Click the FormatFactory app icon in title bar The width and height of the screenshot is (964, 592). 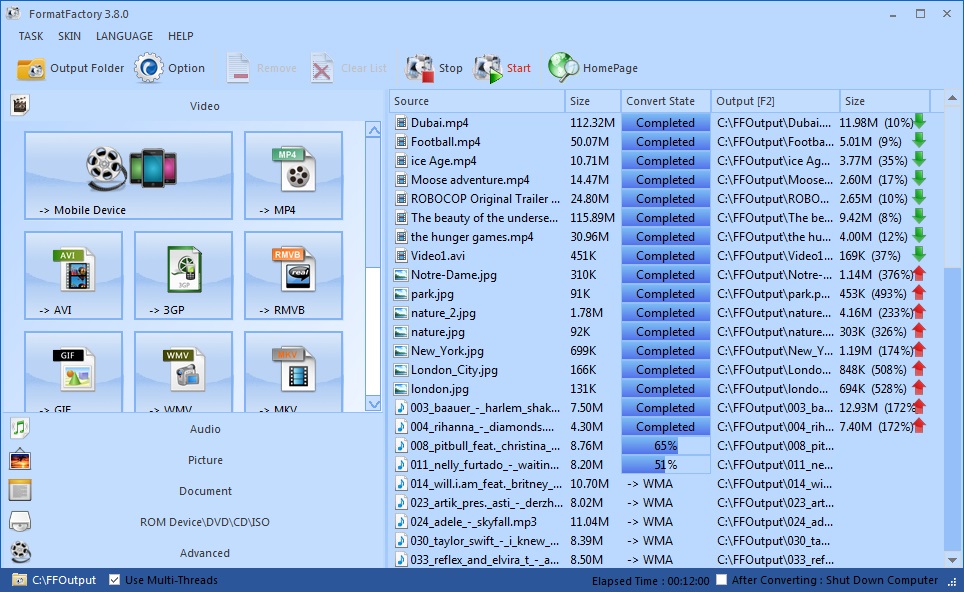(x=13, y=13)
